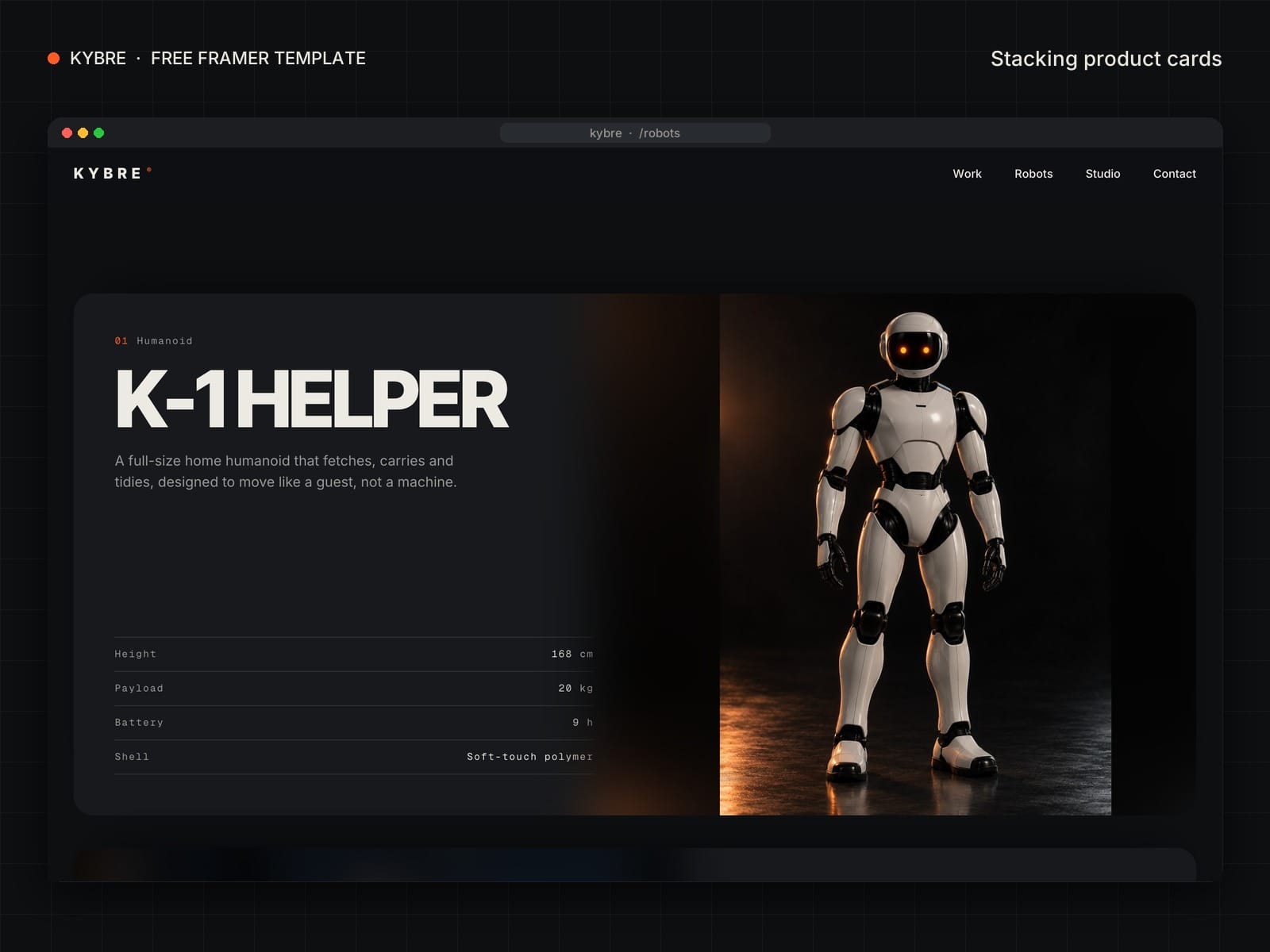Select the Shell spec row label
The image size is (1270, 952).
[x=132, y=757]
